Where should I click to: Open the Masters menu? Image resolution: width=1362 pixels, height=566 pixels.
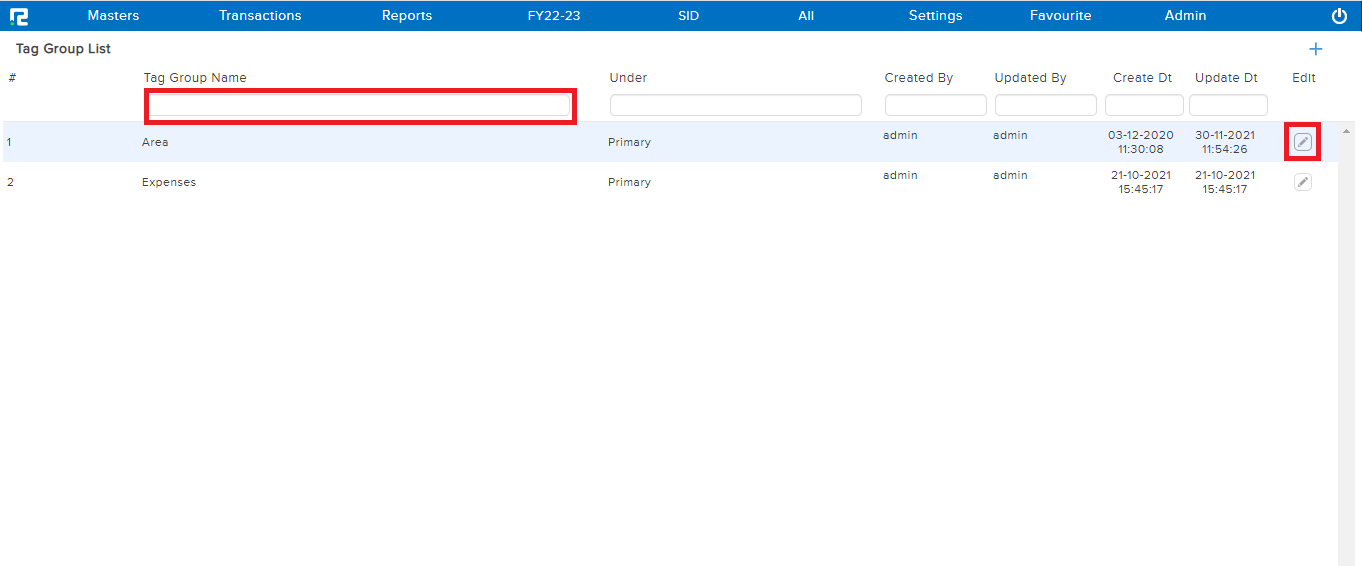(113, 16)
